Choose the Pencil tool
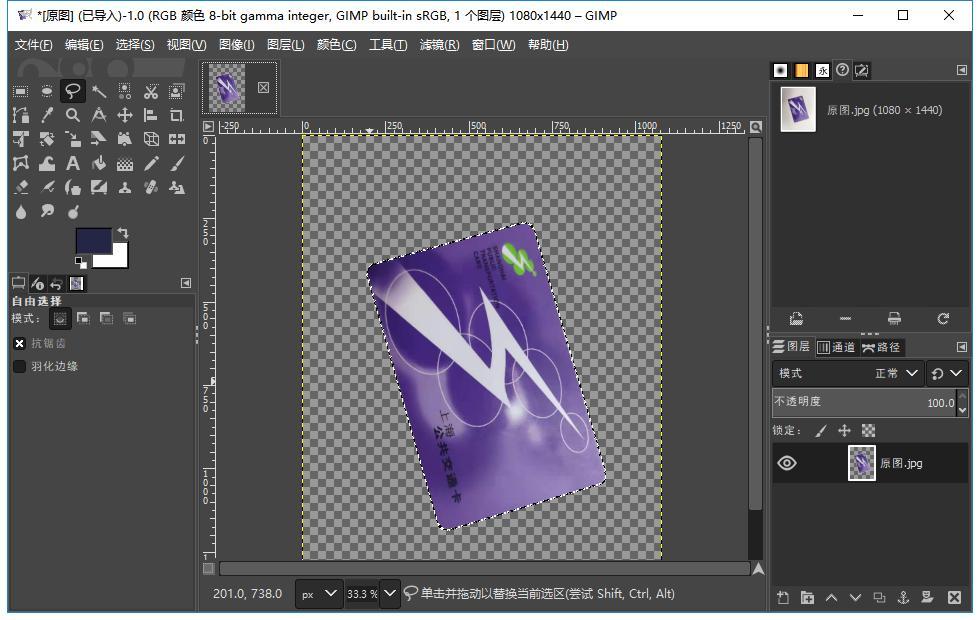This screenshot has height=620, width=980. coord(151,163)
